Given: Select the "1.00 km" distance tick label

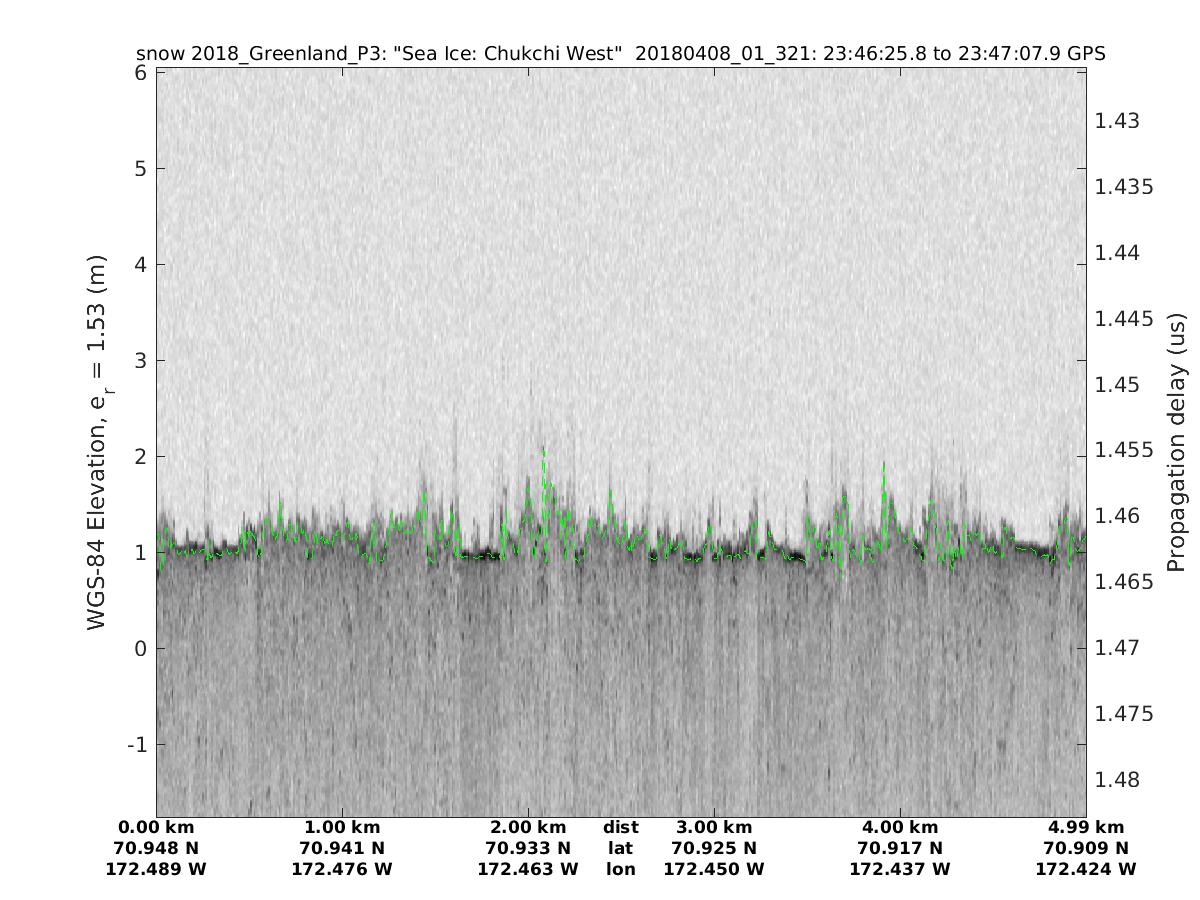Looking at the screenshot, I should click(342, 827).
